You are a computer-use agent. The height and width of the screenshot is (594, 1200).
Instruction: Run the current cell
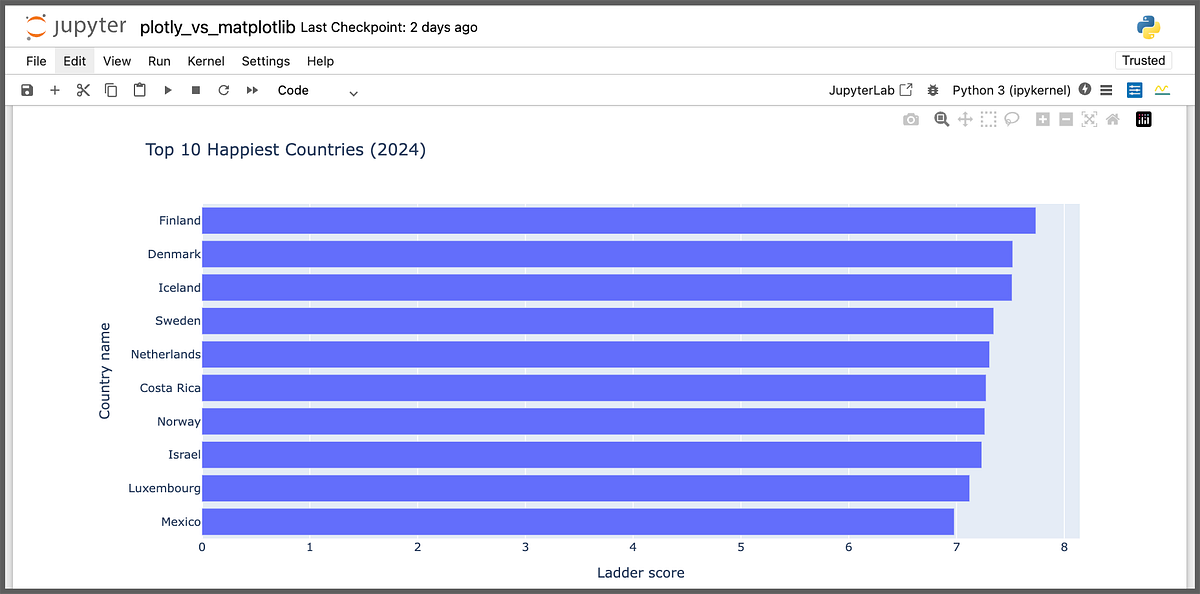[168, 90]
